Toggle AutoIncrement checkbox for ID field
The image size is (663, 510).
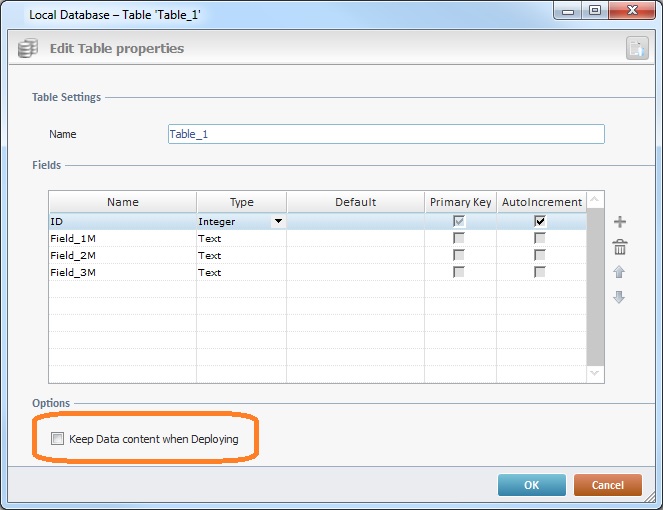click(540, 222)
